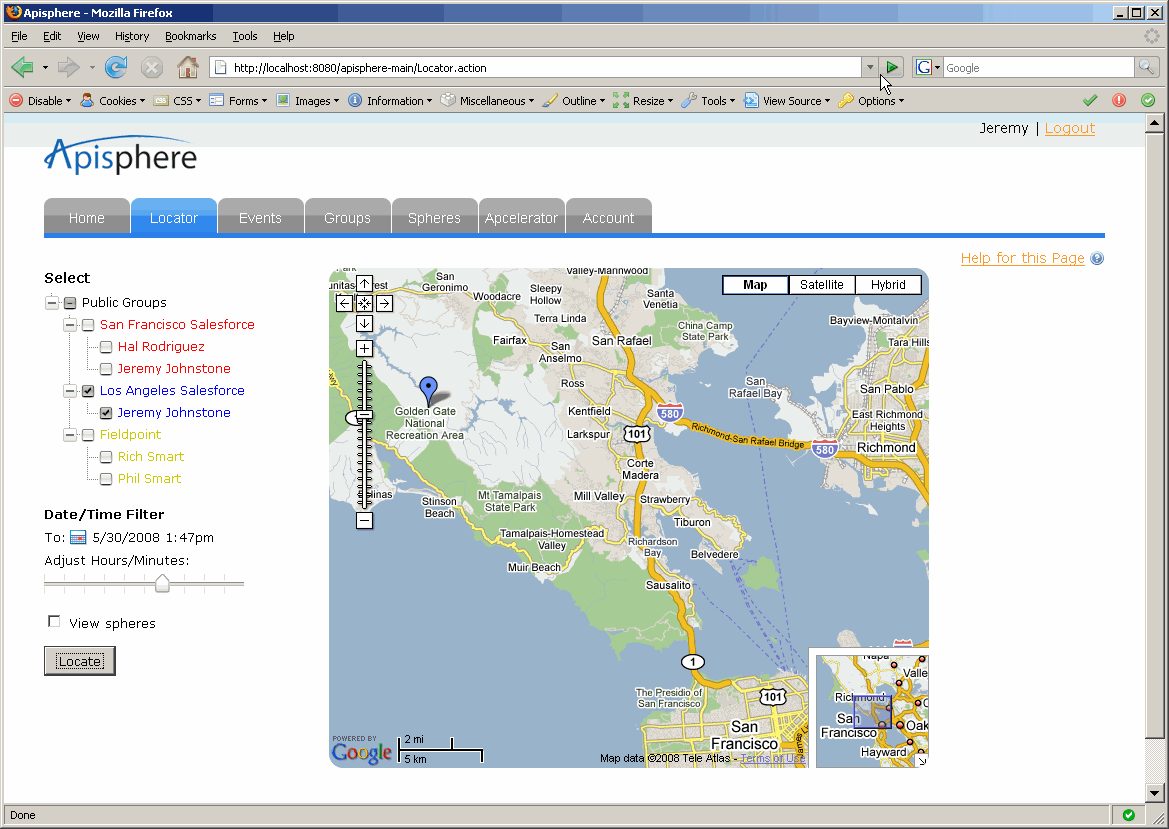
Task: Open the address bar history dropdown arrow
Action: pos(869,68)
